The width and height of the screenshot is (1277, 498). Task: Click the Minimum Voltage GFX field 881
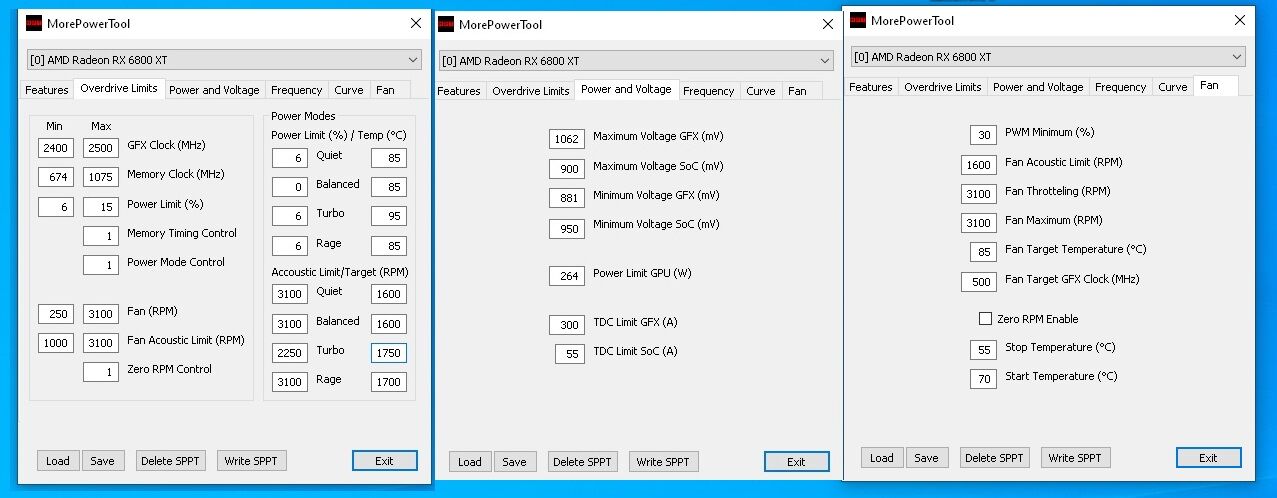tap(567, 198)
